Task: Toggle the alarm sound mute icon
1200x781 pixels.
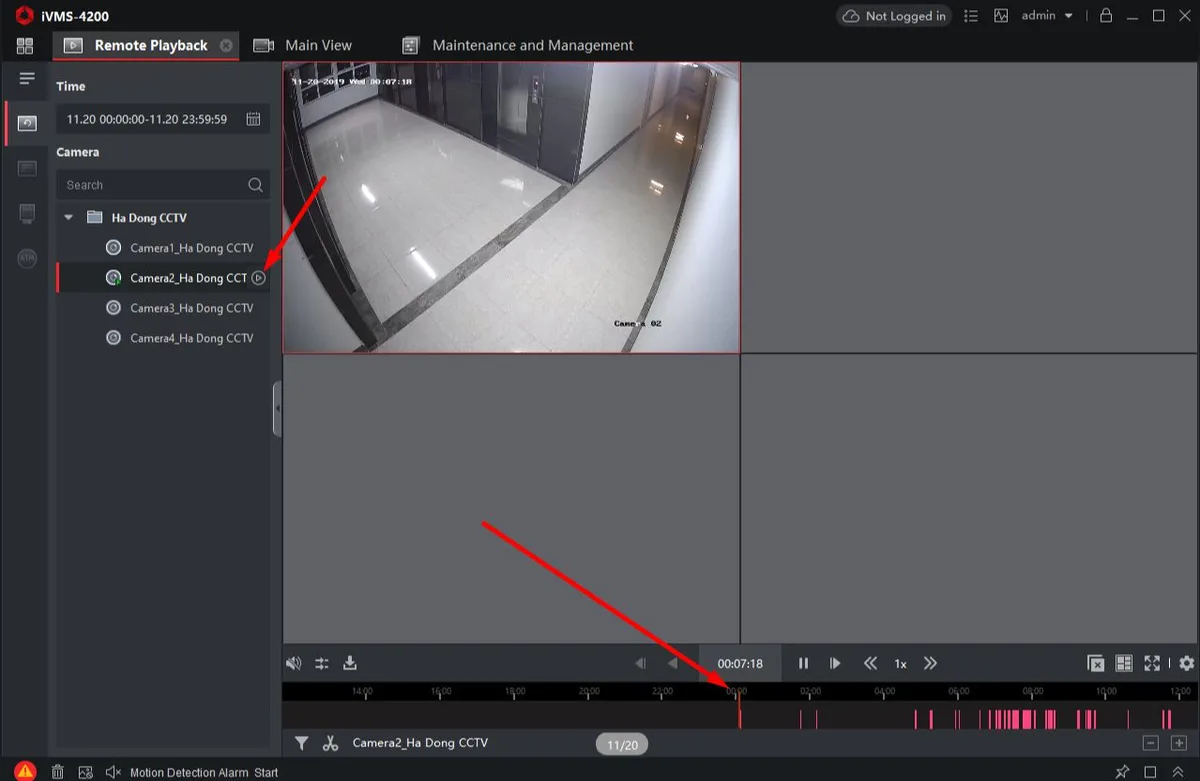Action: pos(113,772)
